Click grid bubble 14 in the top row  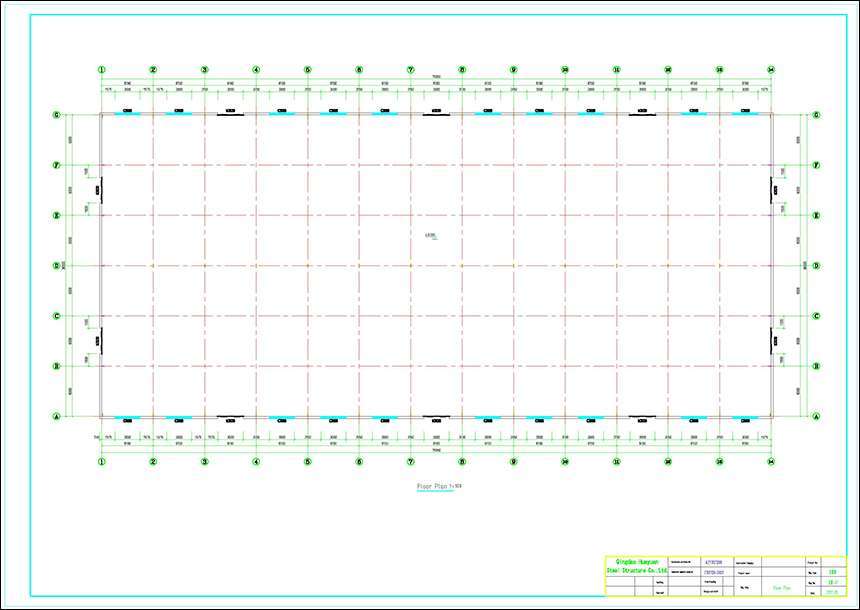coord(771,70)
